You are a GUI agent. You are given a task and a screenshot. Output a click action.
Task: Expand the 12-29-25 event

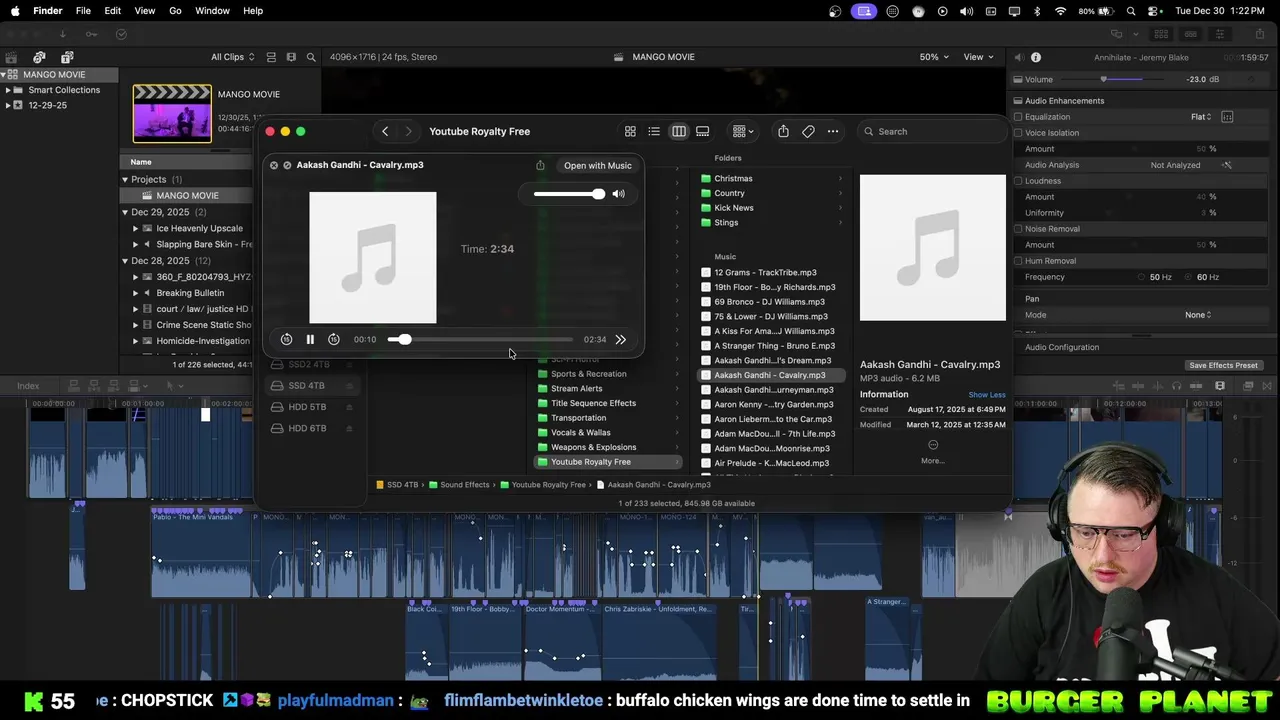coord(8,105)
